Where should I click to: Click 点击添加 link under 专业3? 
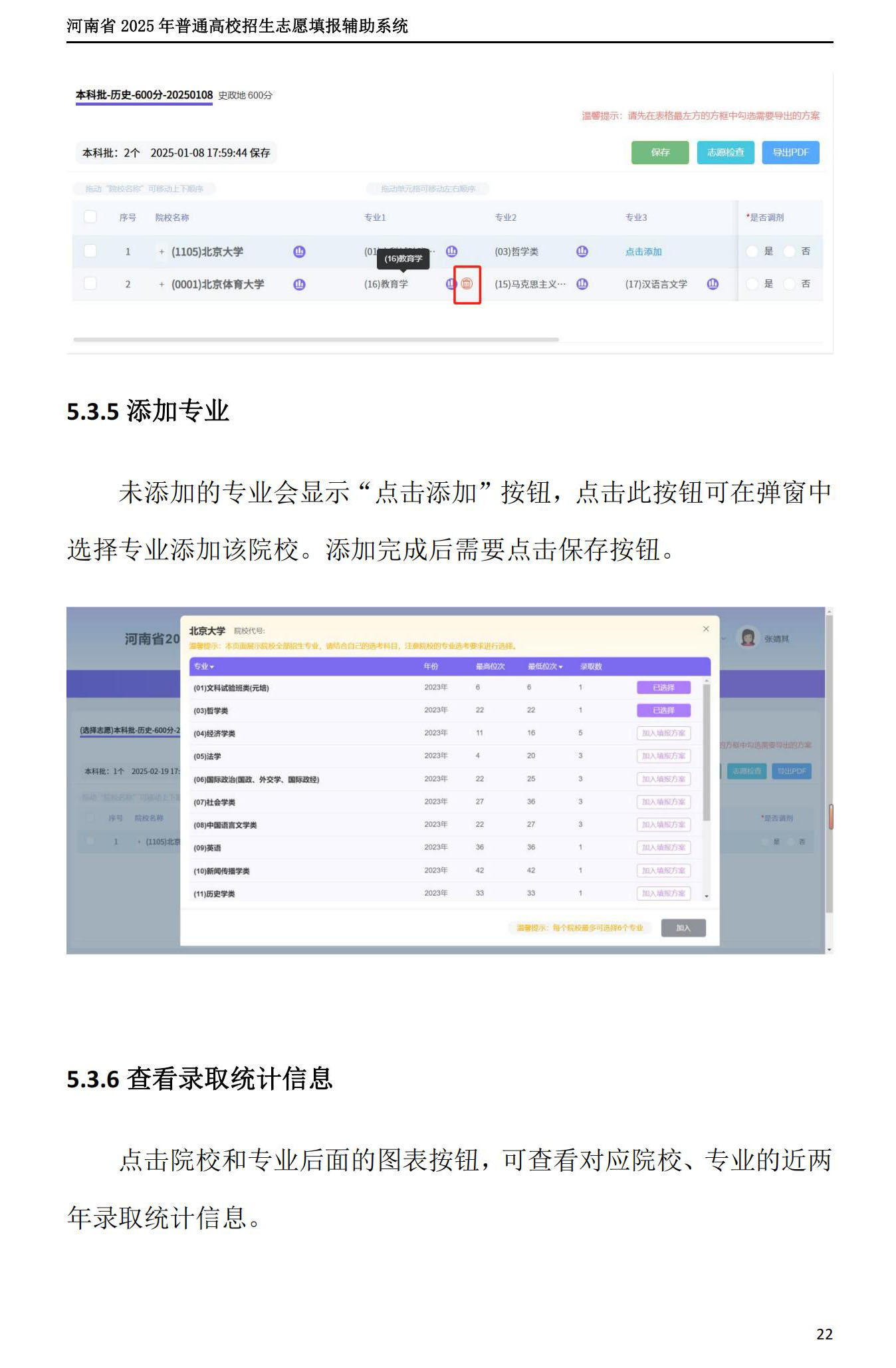[x=643, y=251]
